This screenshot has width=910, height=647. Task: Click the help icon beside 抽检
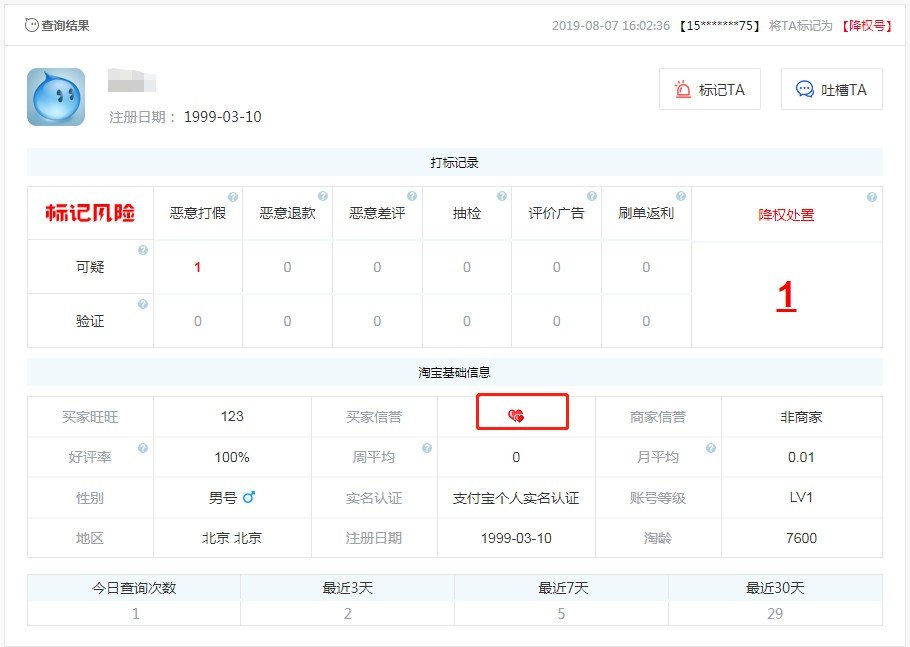pyautogui.click(x=502, y=197)
